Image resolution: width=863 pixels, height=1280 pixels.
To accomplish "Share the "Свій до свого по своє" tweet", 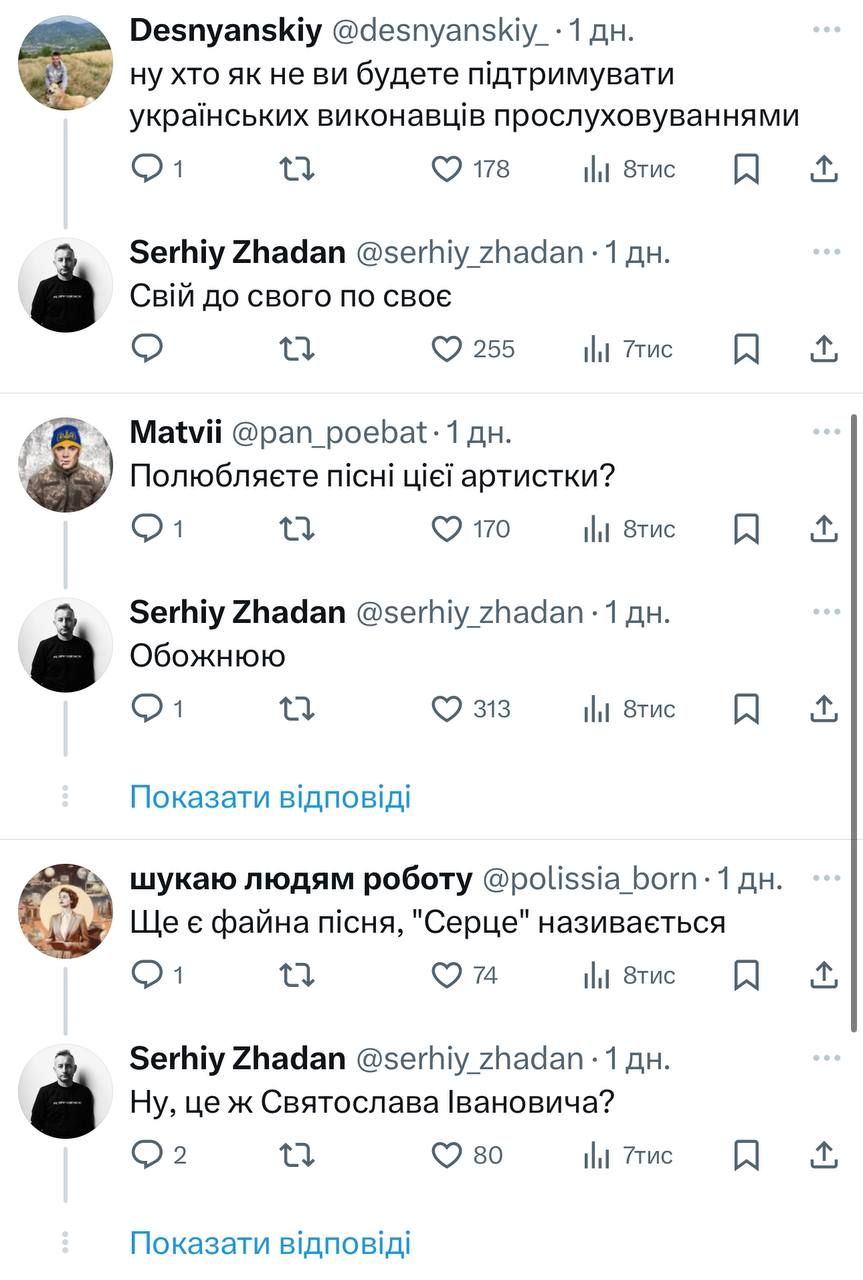I will point(822,349).
